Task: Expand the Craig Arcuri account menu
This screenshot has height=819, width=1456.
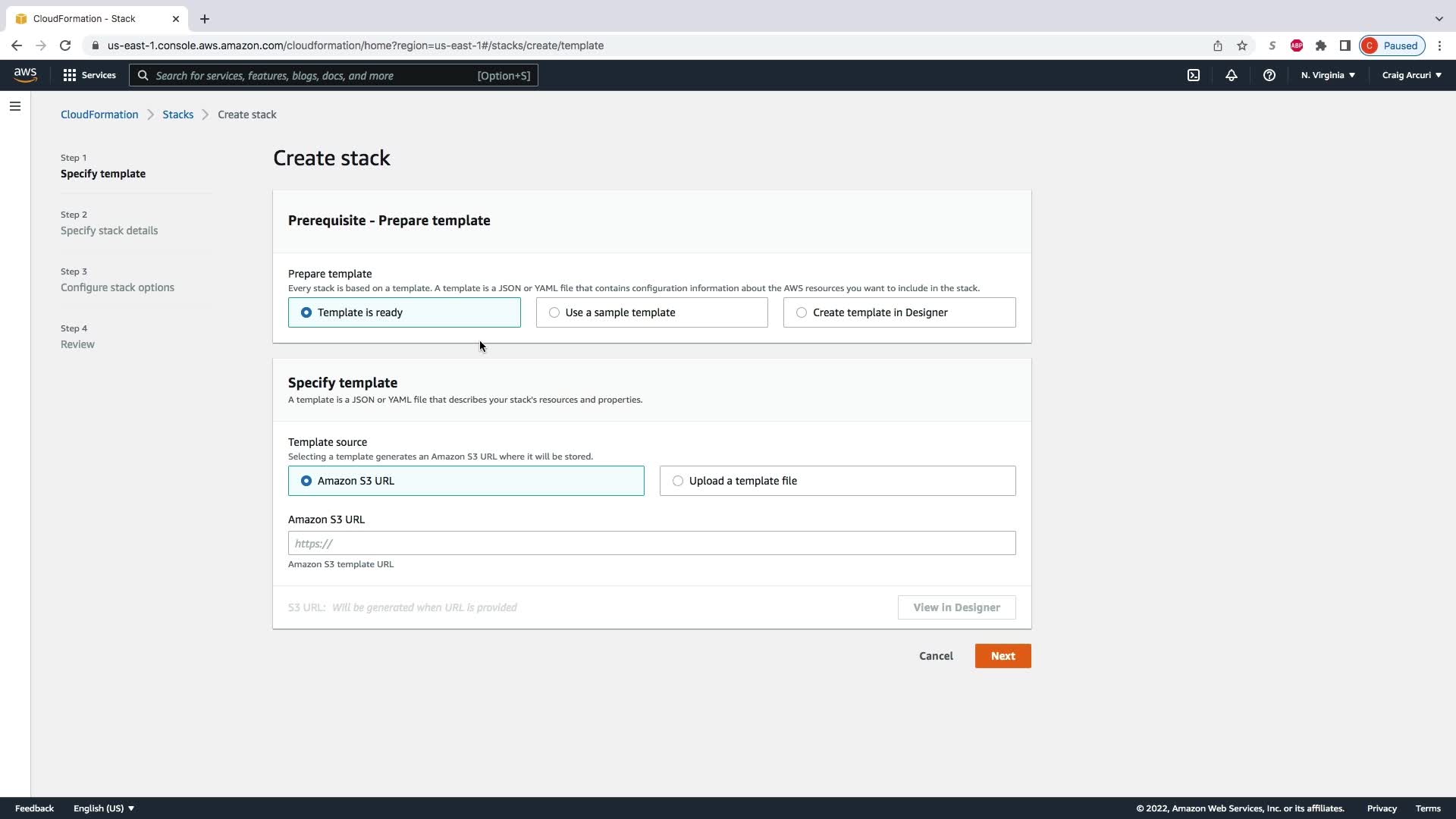Action: coord(1411,75)
